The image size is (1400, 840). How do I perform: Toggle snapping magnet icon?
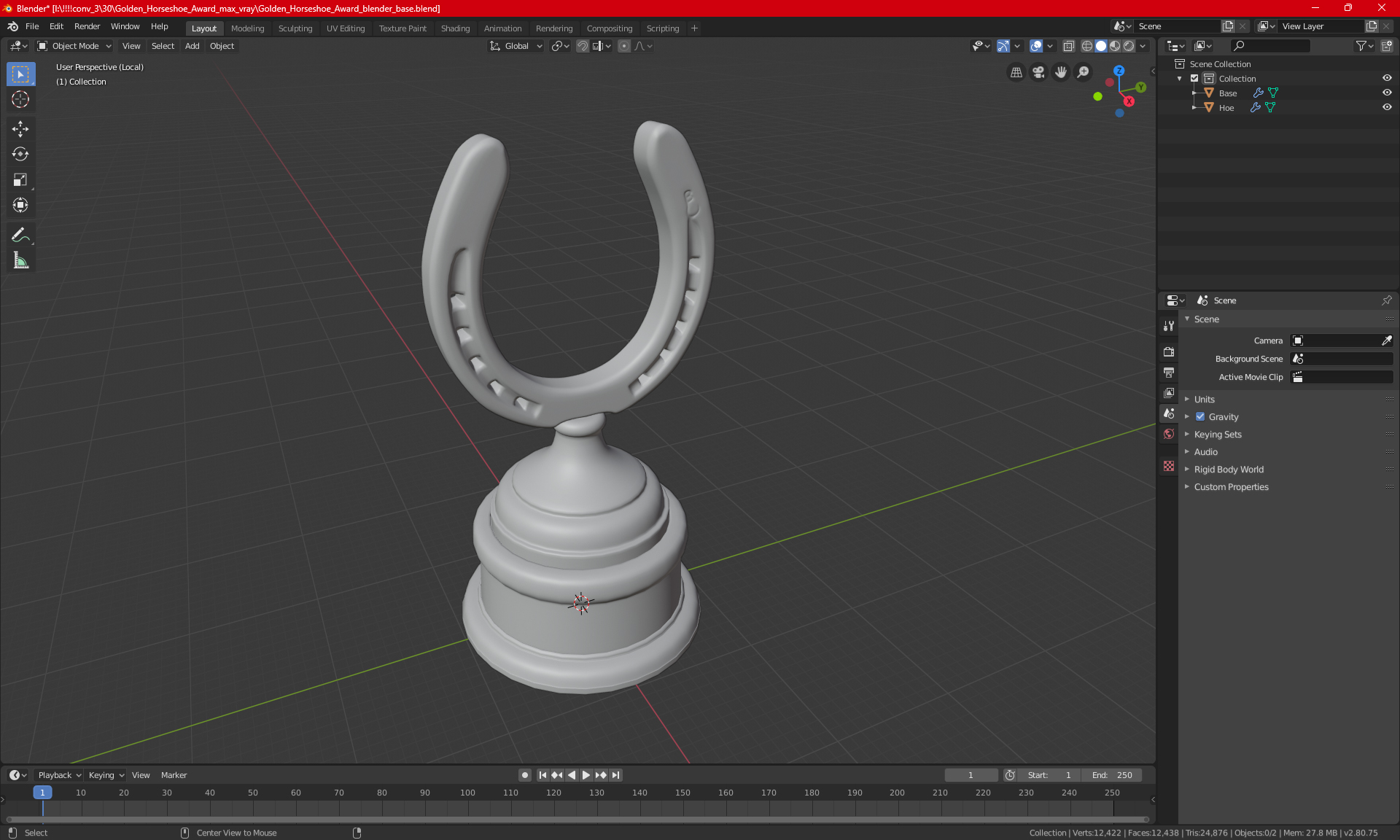pyautogui.click(x=582, y=46)
